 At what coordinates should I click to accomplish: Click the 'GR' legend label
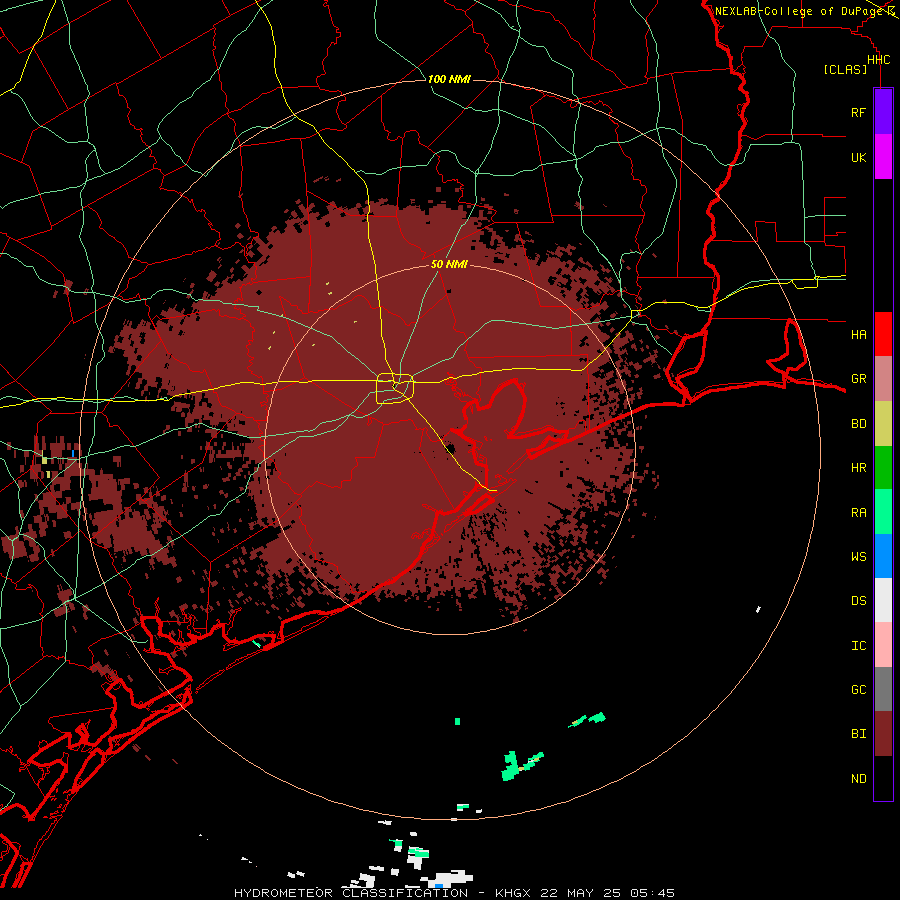[858, 379]
